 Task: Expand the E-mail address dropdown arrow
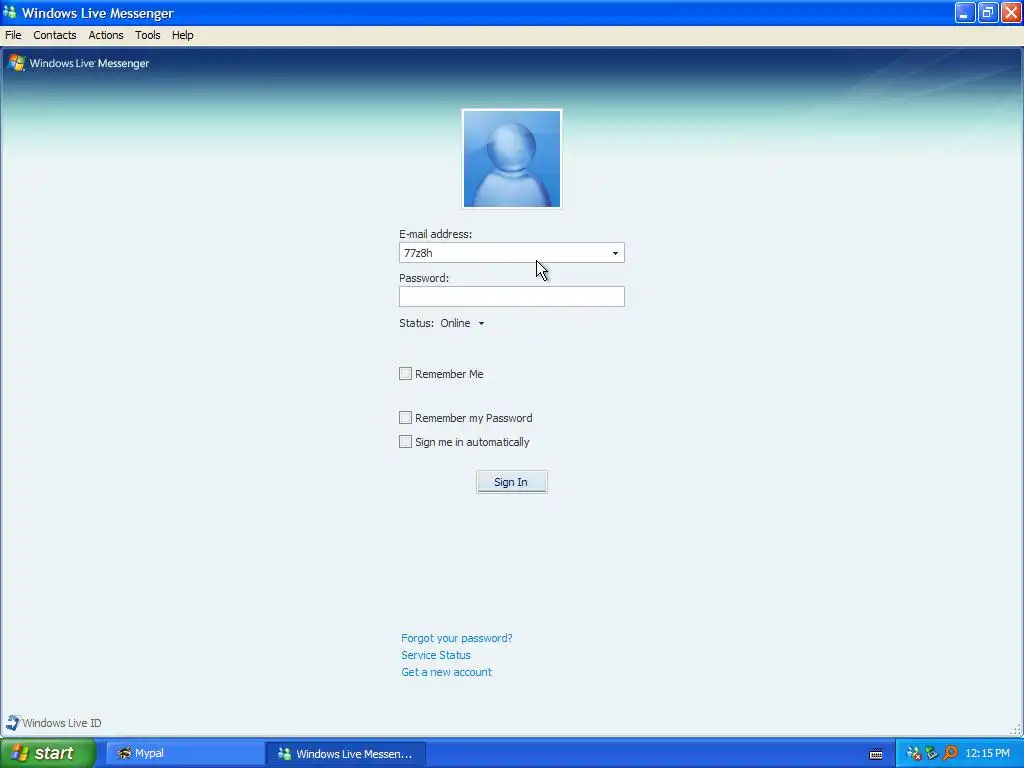click(x=615, y=253)
